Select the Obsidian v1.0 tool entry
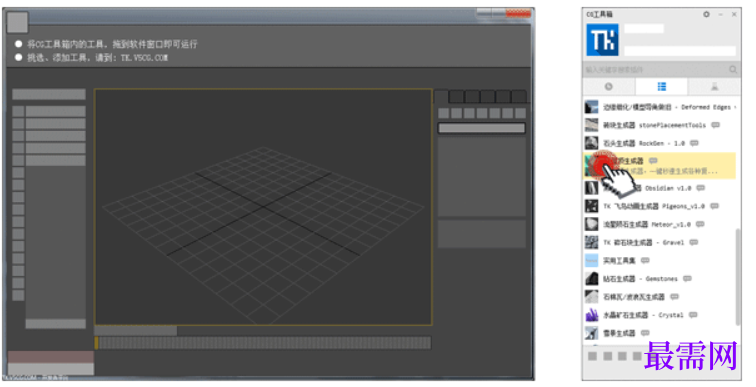The width and height of the screenshot is (756, 387). (x=660, y=188)
